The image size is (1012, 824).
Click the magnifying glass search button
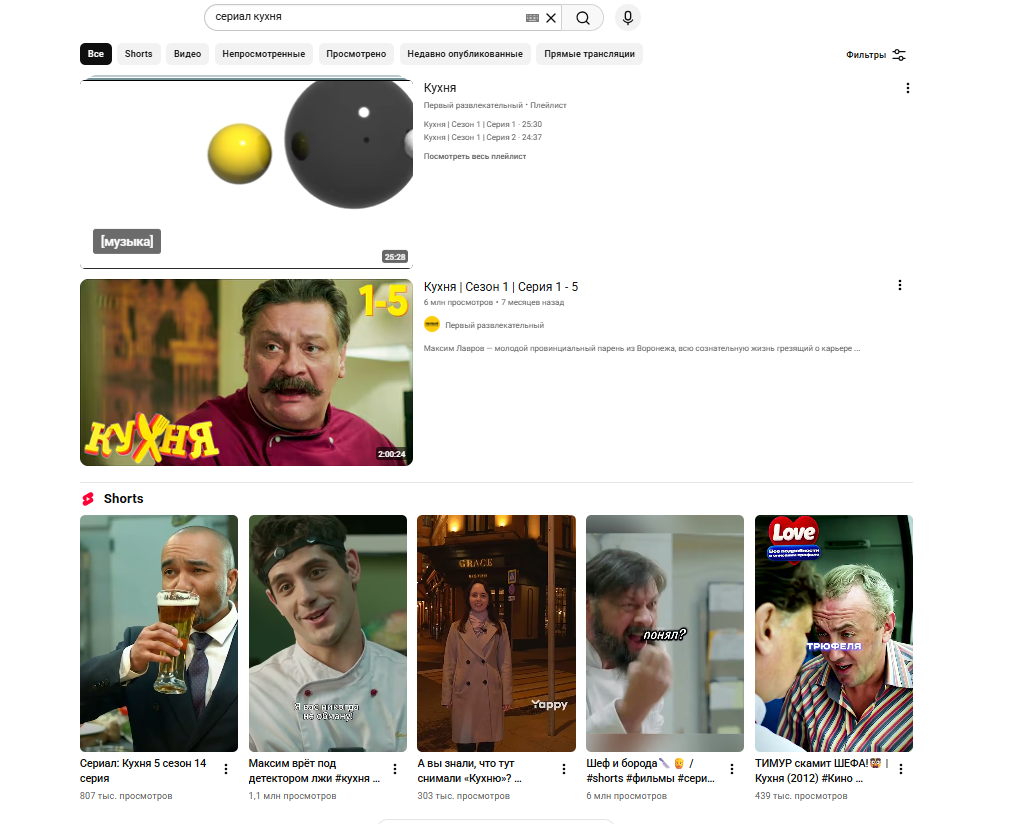pyautogui.click(x=583, y=18)
